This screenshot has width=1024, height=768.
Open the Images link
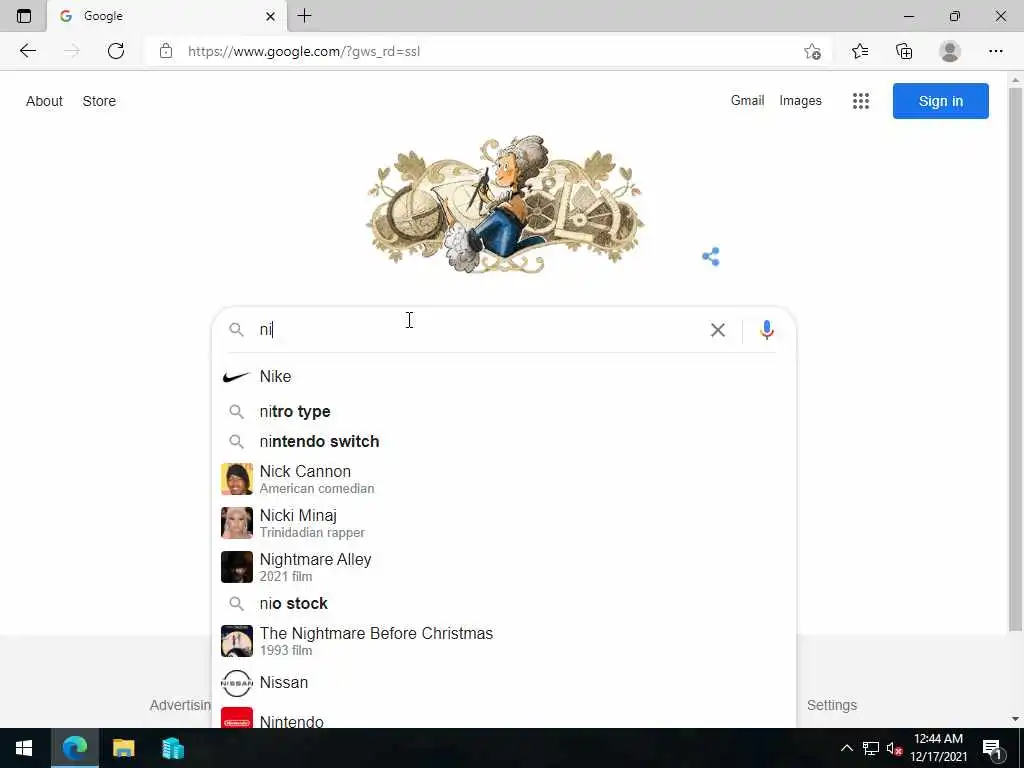(800, 101)
